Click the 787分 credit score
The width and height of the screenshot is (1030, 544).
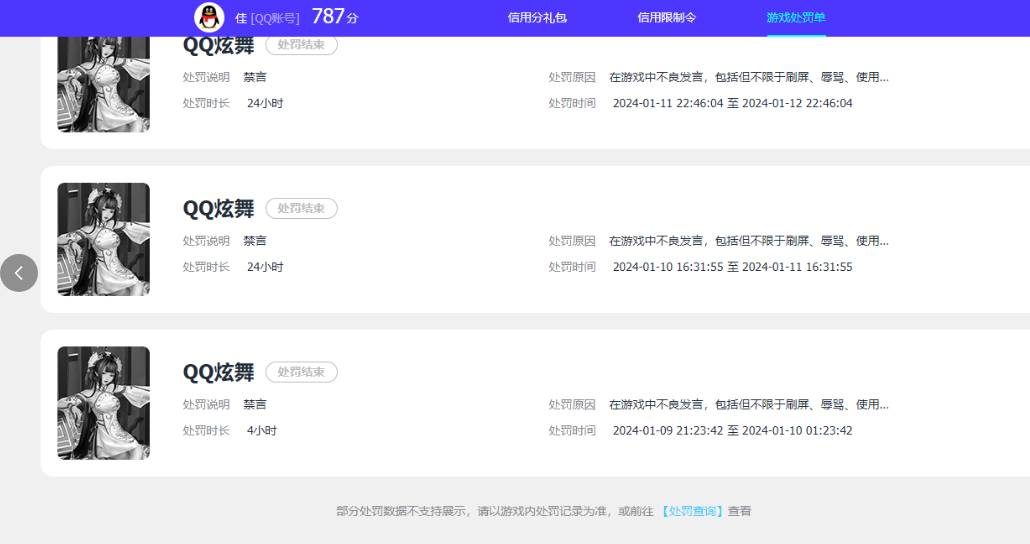pyautogui.click(x=334, y=16)
